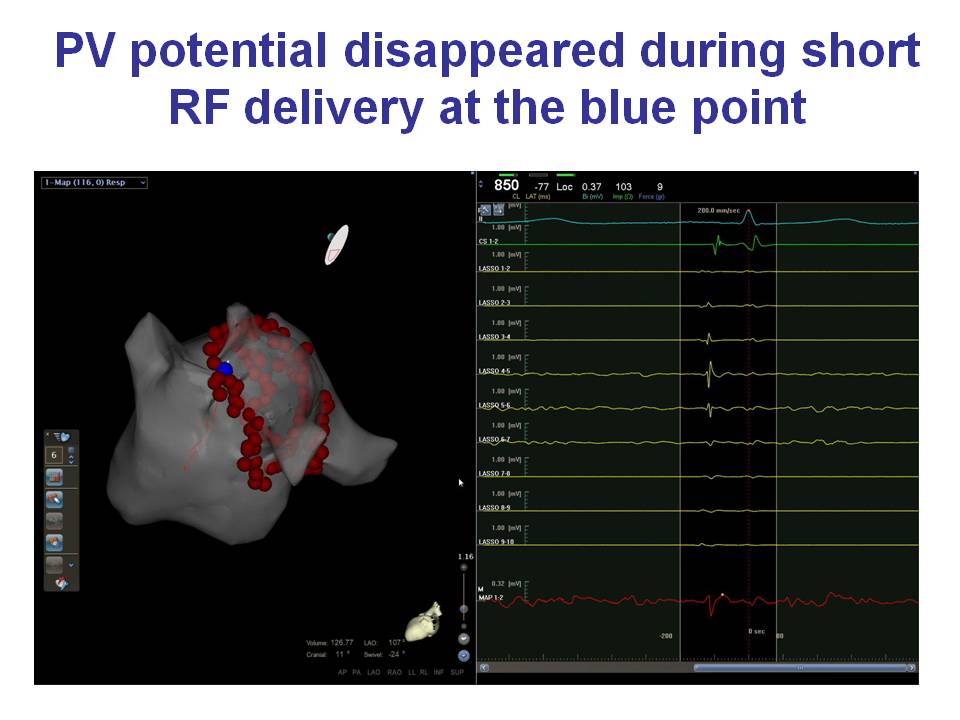The image size is (960, 720).
Task: Click the zoom slider handle under 1.16
Action: click(x=464, y=608)
